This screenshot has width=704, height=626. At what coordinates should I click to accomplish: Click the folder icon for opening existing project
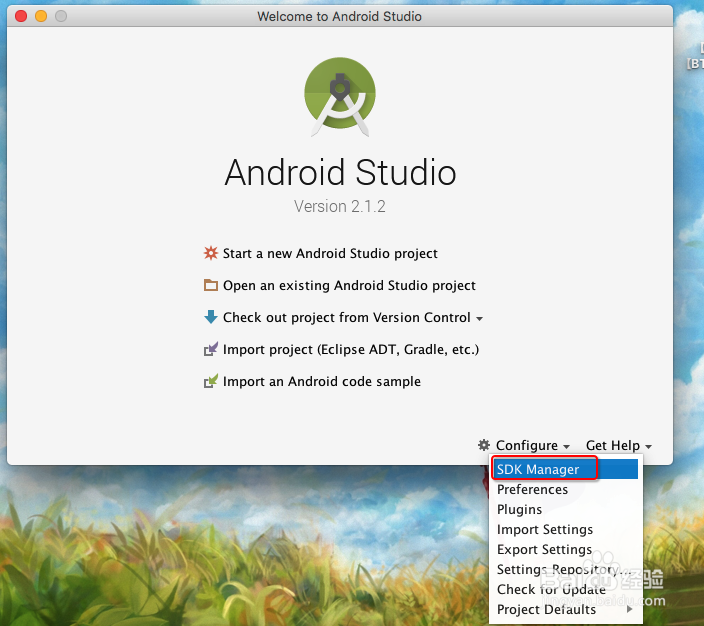(211, 285)
